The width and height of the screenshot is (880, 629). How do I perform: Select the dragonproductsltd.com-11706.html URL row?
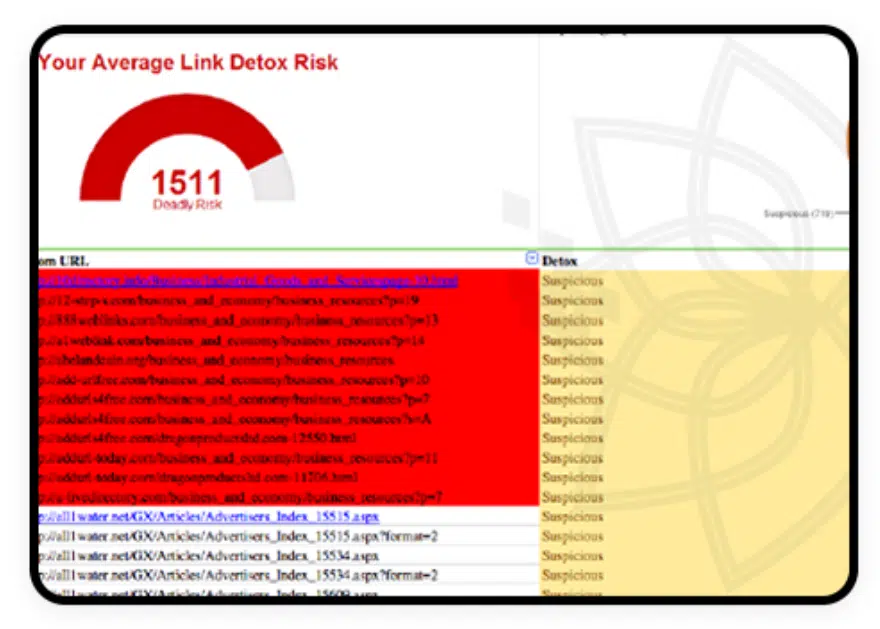(200, 478)
